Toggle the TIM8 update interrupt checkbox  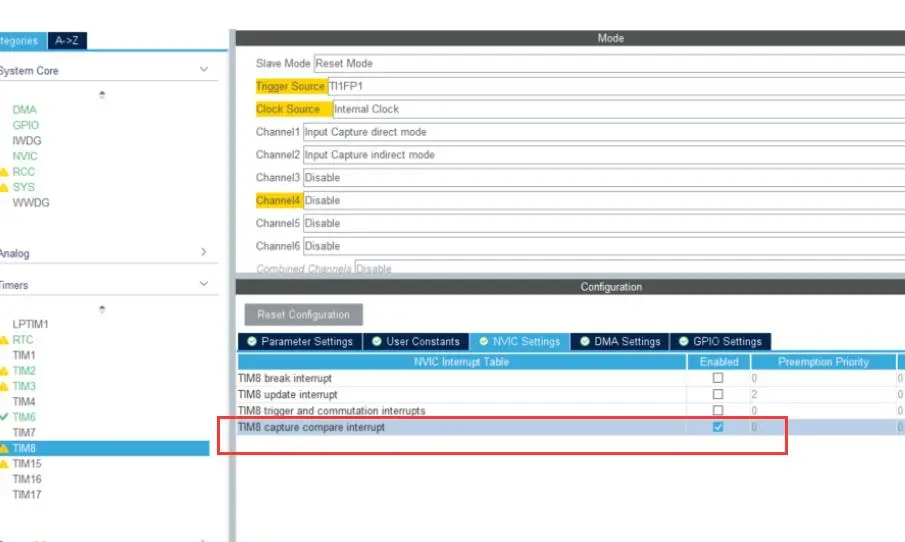pyautogui.click(x=717, y=395)
